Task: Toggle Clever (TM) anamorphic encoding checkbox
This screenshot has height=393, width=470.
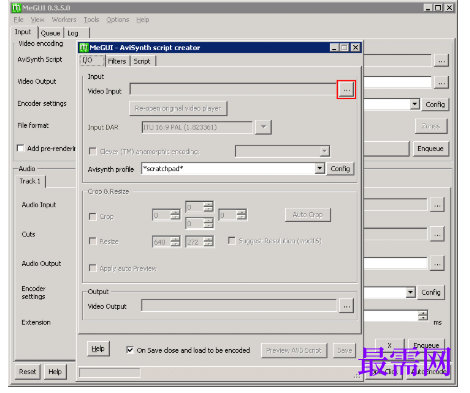Action: (93, 151)
